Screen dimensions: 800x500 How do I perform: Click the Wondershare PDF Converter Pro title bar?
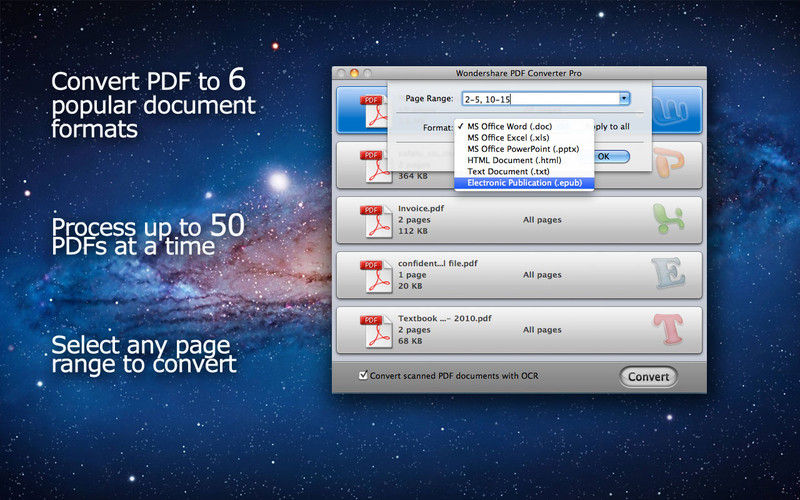[x=519, y=73]
